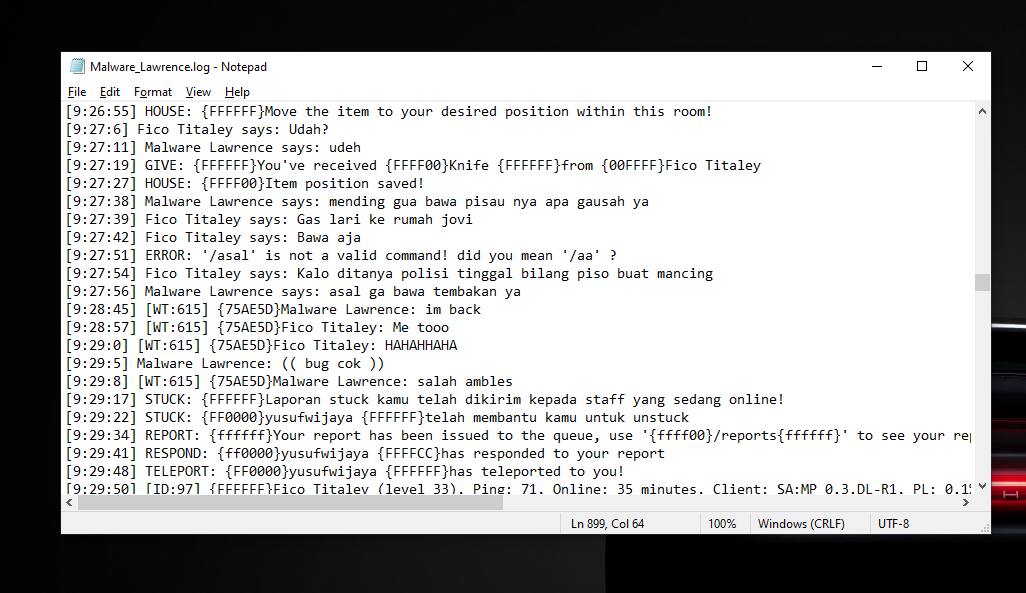Click the vertical scrollbar down arrow

point(982,486)
